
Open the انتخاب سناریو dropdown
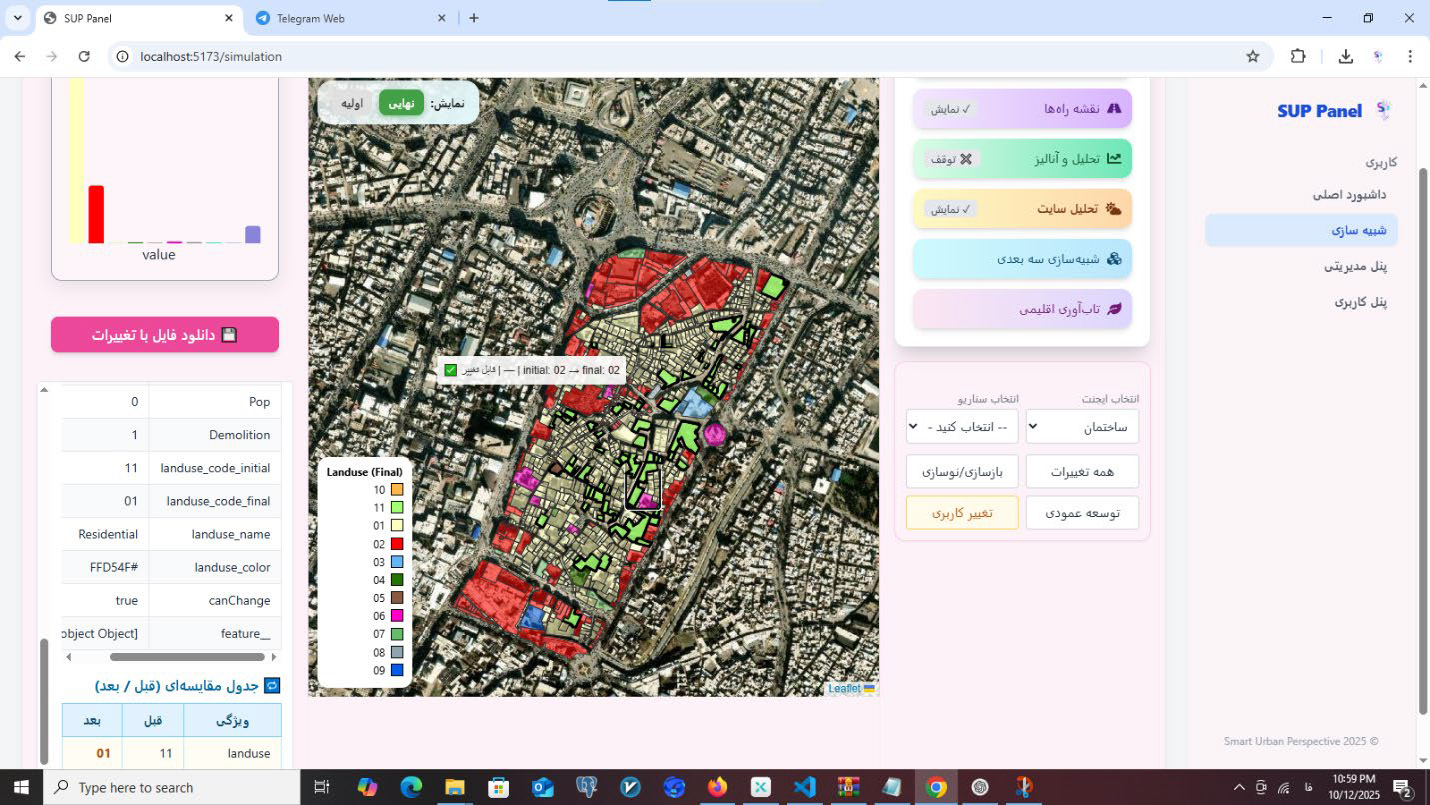point(962,427)
